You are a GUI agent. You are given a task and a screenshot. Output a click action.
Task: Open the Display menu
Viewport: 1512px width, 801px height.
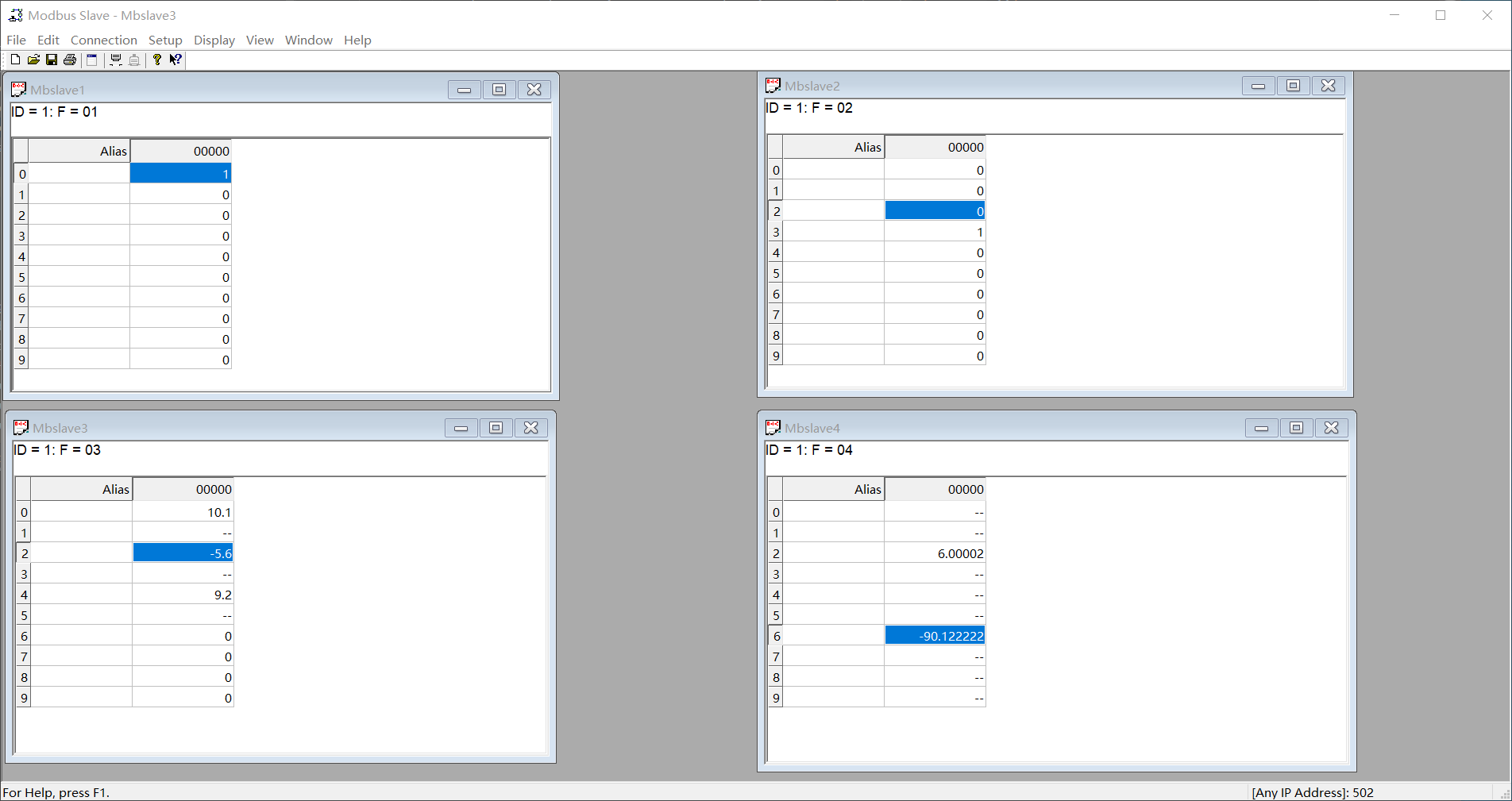pos(214,40)
